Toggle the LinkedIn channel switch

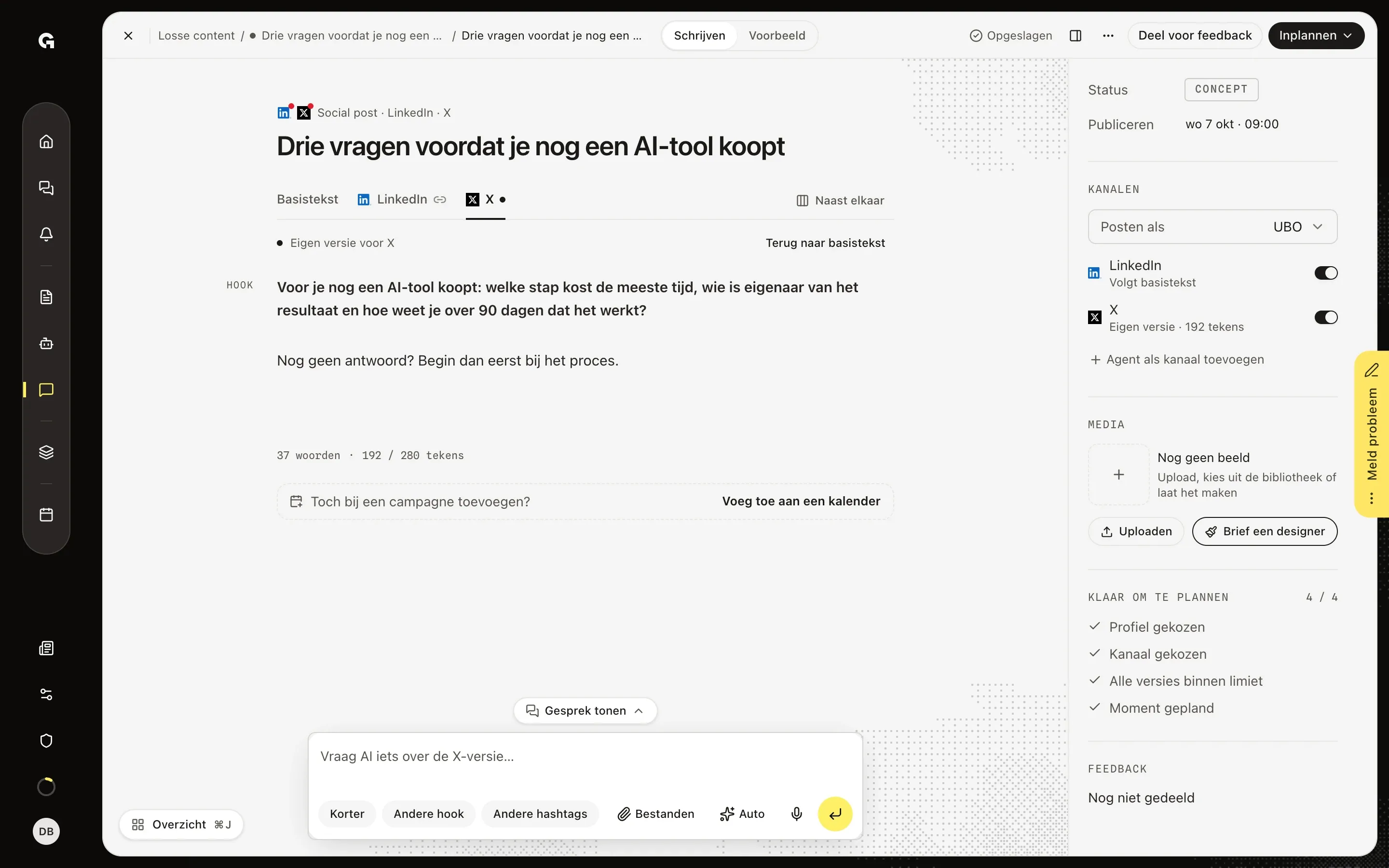click(1326, 273)
